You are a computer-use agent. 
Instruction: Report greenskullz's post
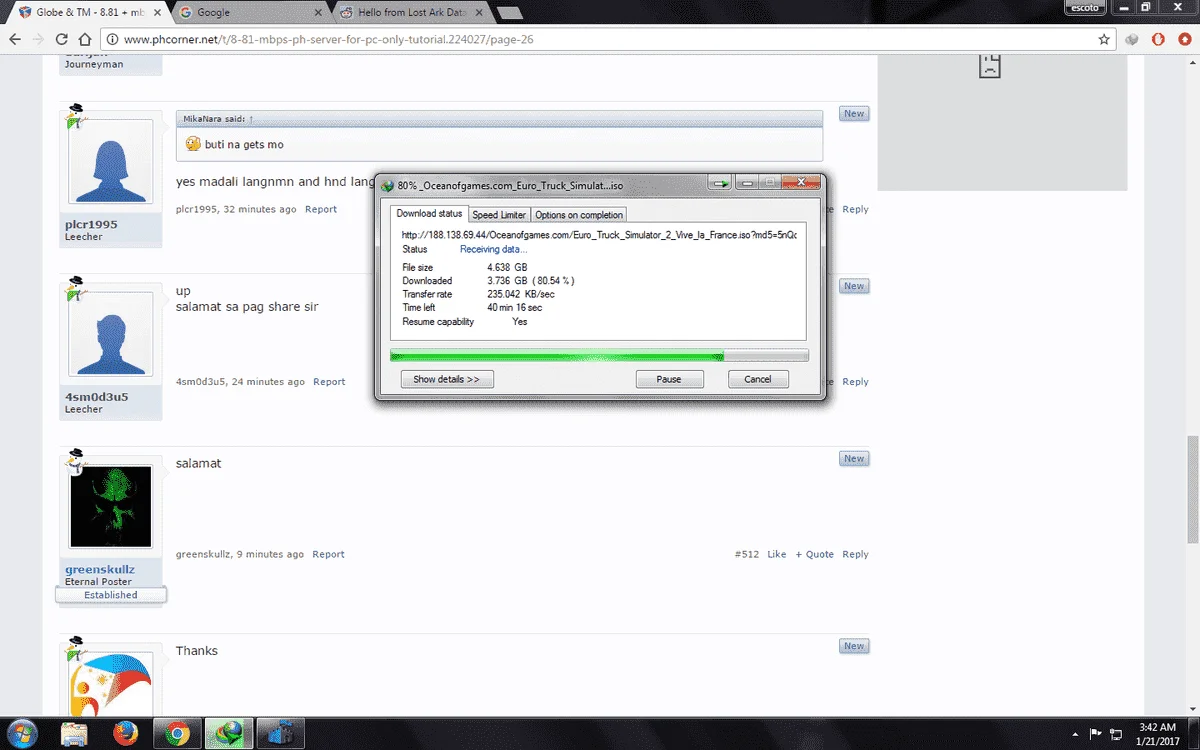328,554
